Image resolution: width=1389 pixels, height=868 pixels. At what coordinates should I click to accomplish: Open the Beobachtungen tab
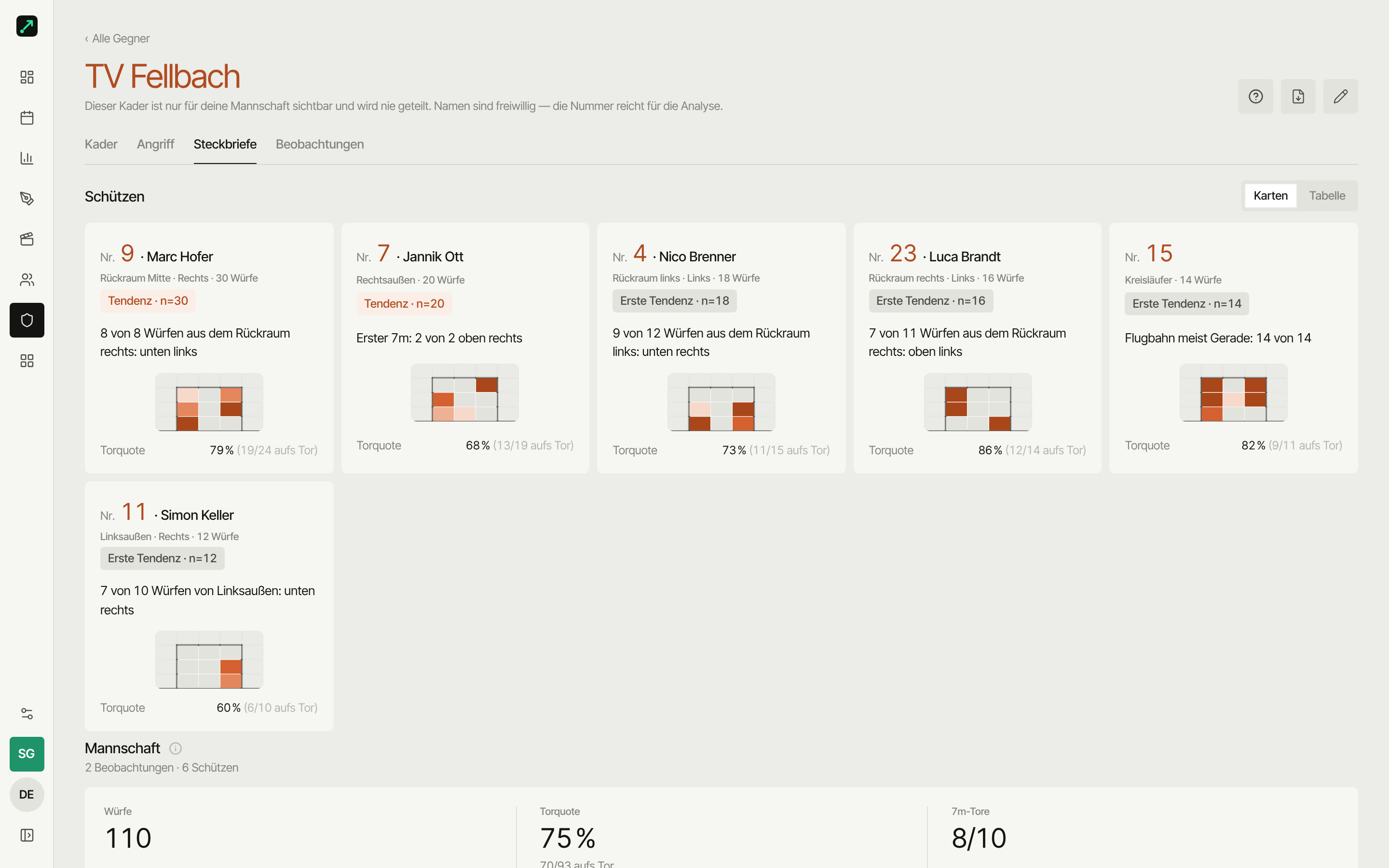click(320, 144)
